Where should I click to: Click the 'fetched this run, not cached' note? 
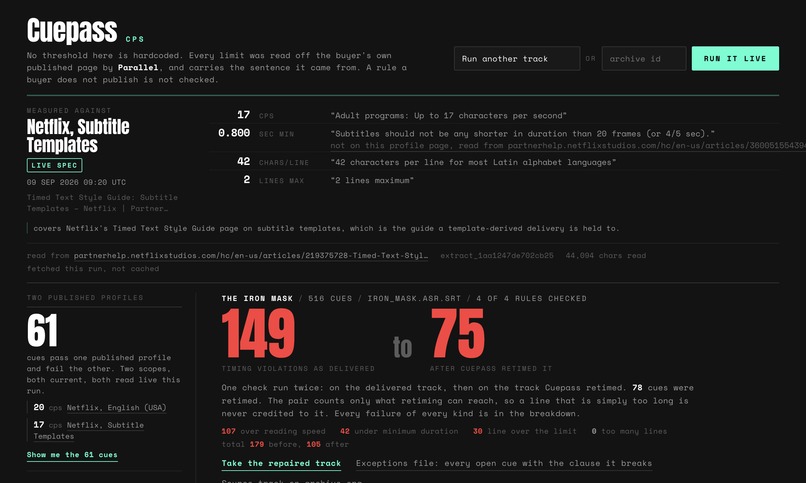(x=93, y=268)
